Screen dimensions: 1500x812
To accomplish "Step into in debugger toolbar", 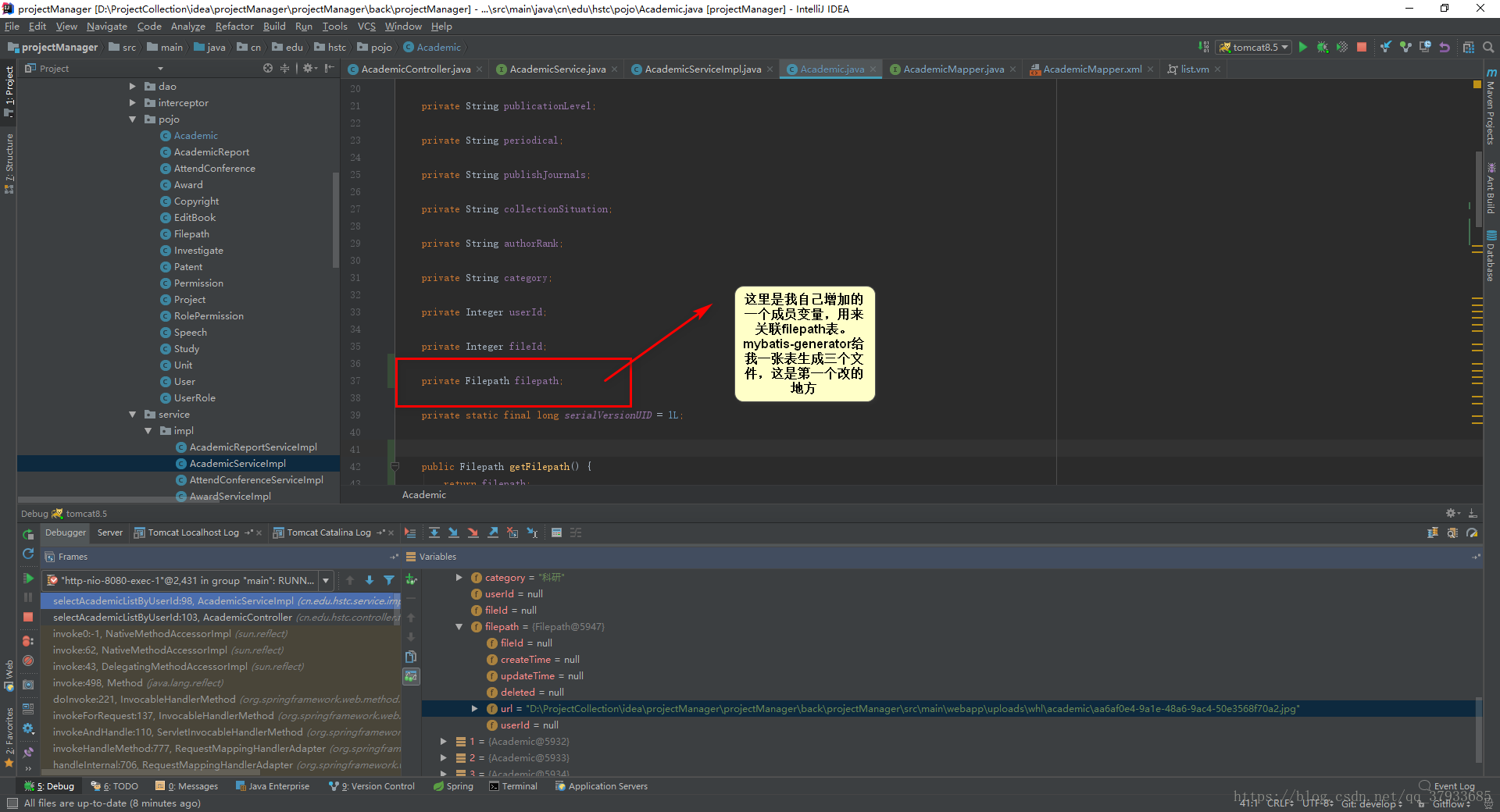I will tap(453, 533).
